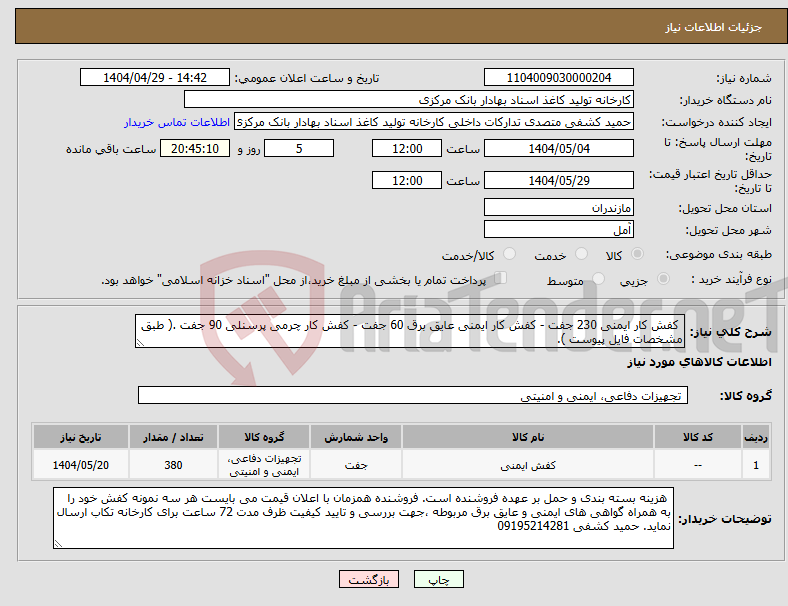Viewport: 788px width, 606px height.
Task: Click the buyer organization name field
Action: 409,99
